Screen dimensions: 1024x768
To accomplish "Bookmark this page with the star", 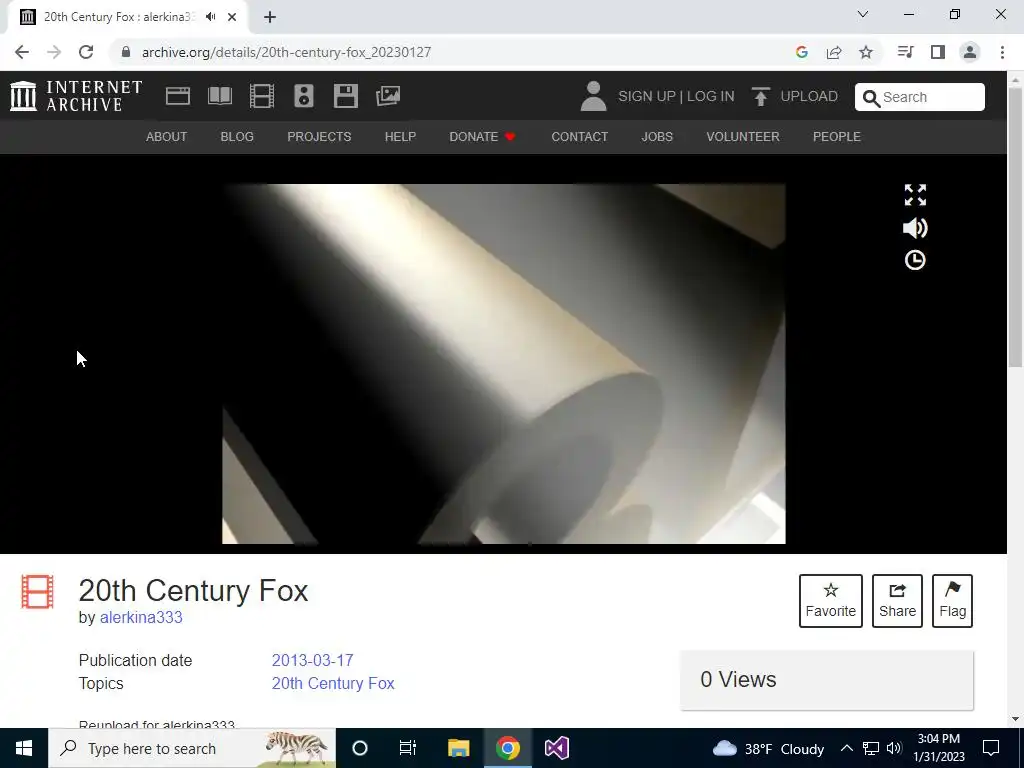I will point(866,52).
